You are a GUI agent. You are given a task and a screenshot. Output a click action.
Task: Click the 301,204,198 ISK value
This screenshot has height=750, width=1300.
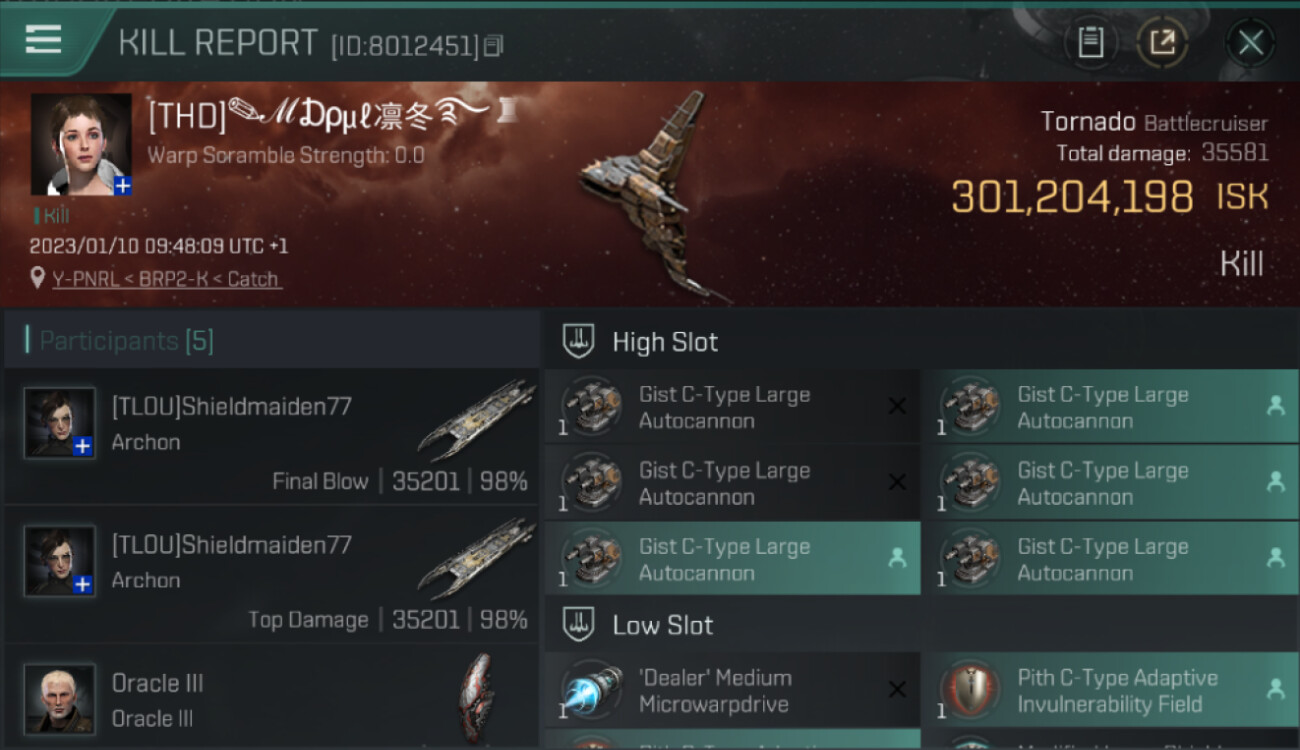1110,197
